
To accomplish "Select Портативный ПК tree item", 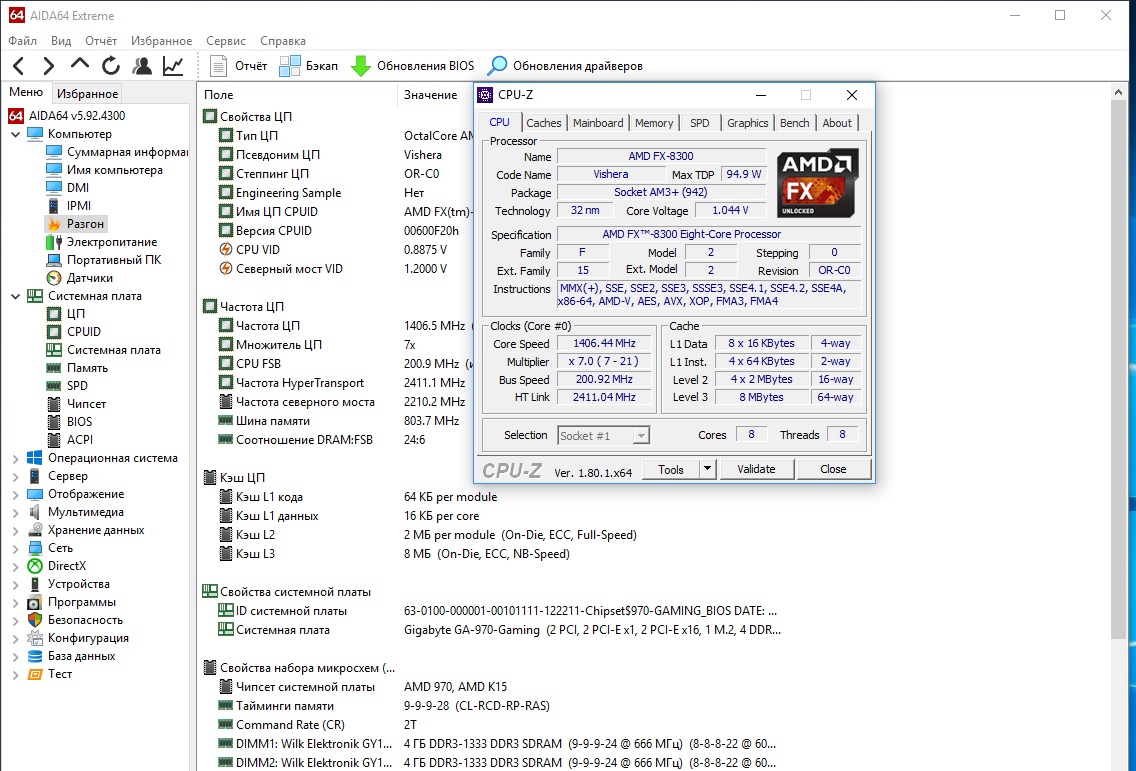I will [104, 259].
